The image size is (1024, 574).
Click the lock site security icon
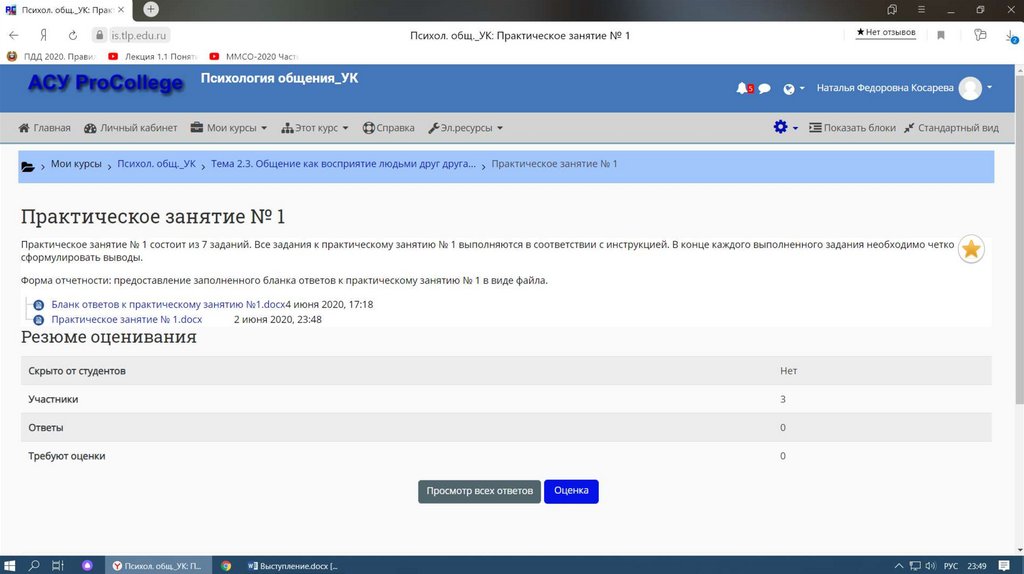click(99, 35)
